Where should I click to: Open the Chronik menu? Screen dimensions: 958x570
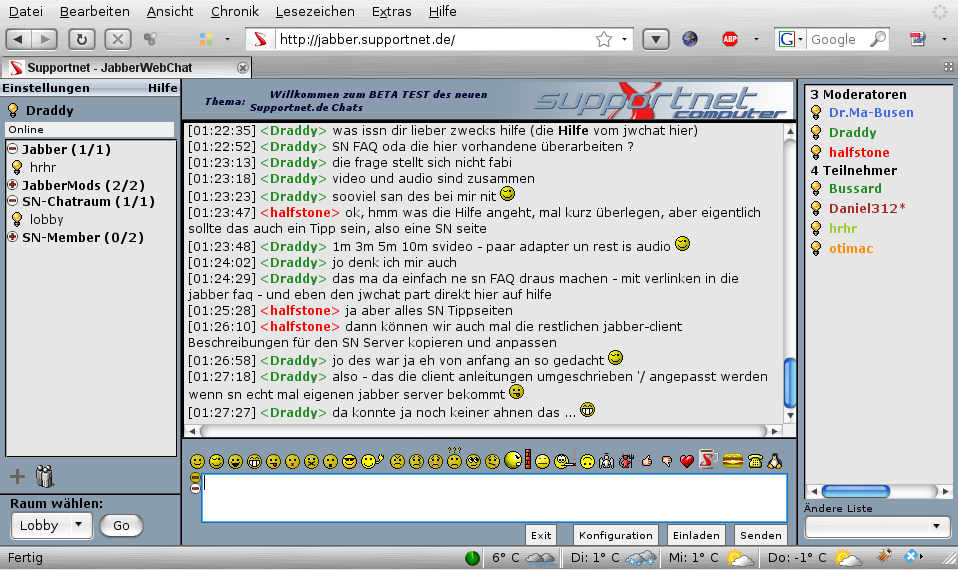(235, 12)
